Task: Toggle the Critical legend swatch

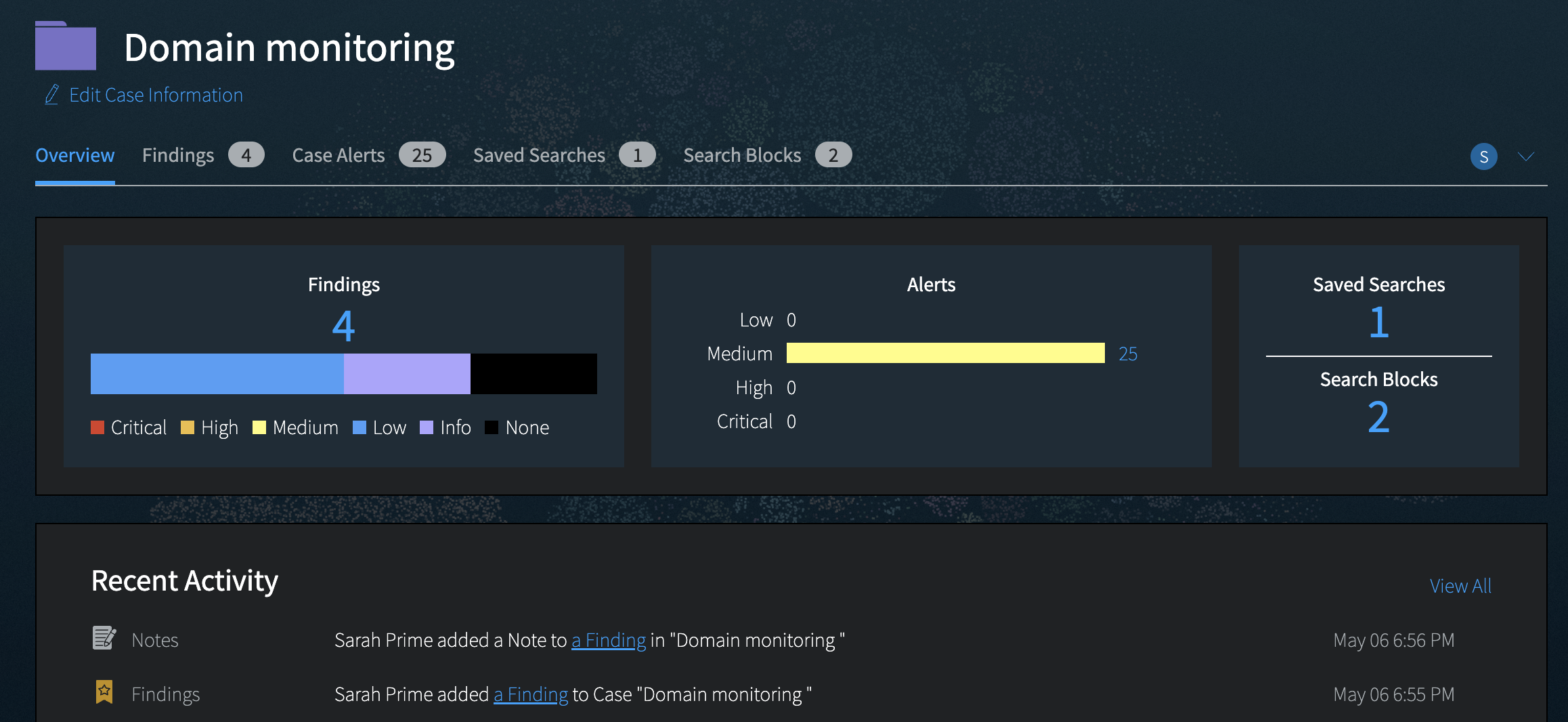Action: tap(97, 427)
